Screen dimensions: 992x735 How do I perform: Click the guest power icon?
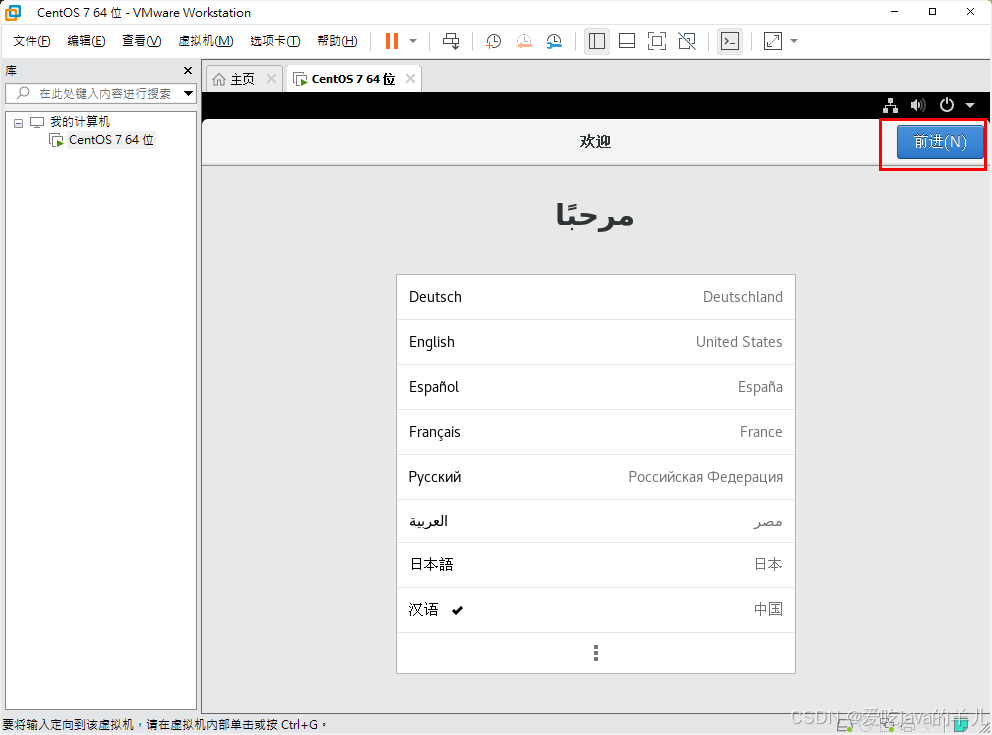946,105
